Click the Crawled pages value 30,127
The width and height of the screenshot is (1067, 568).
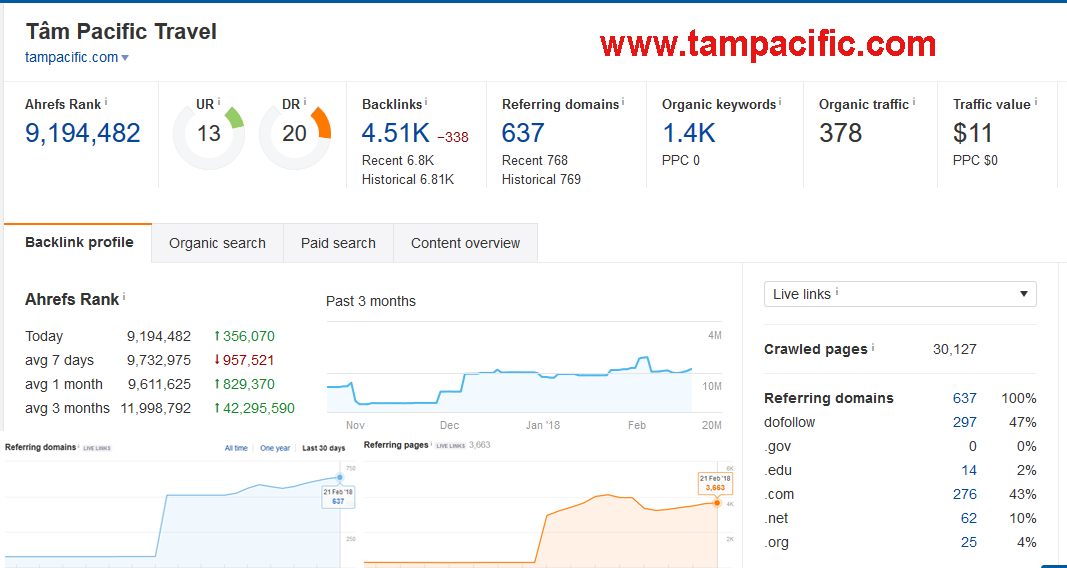(x=955, y=350)
